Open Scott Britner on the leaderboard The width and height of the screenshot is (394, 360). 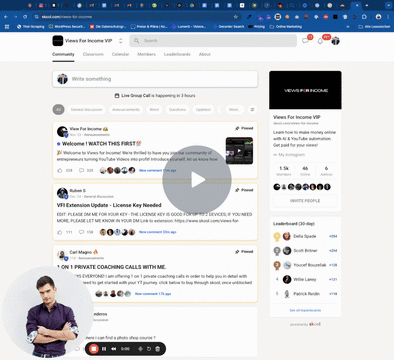[x=305, y=251]
